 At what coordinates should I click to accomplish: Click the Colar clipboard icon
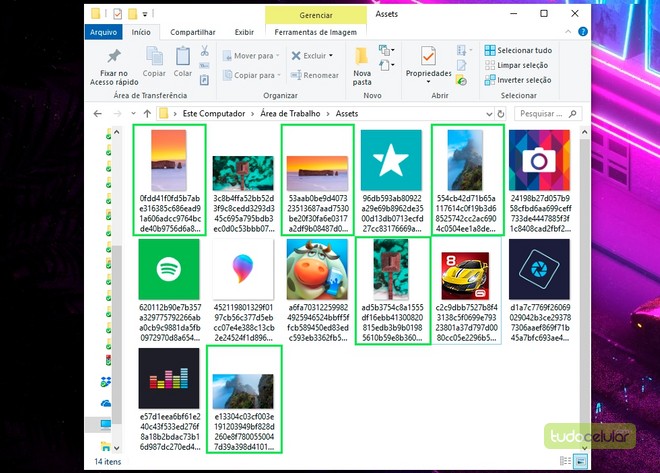coord(183,56)
